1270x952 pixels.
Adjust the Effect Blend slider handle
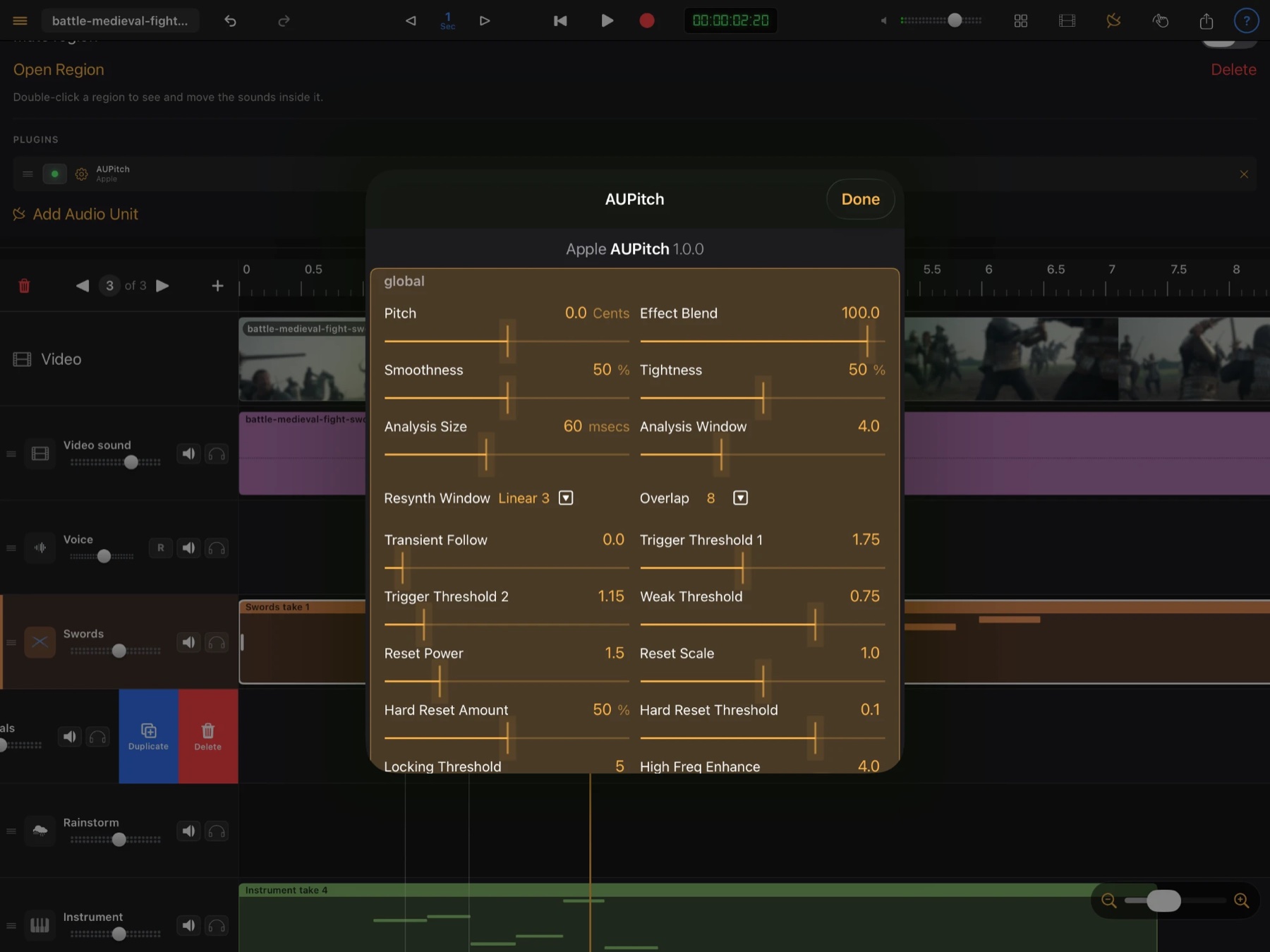pos(867,341)
